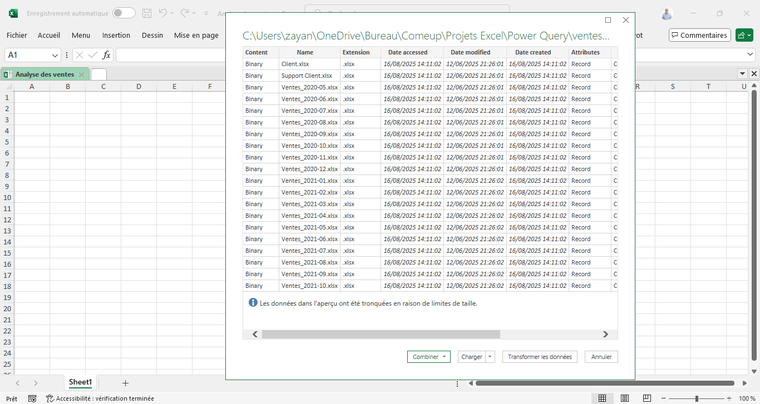Close the Analyse des ventes tab
The image size is (760, 404).
82,74
